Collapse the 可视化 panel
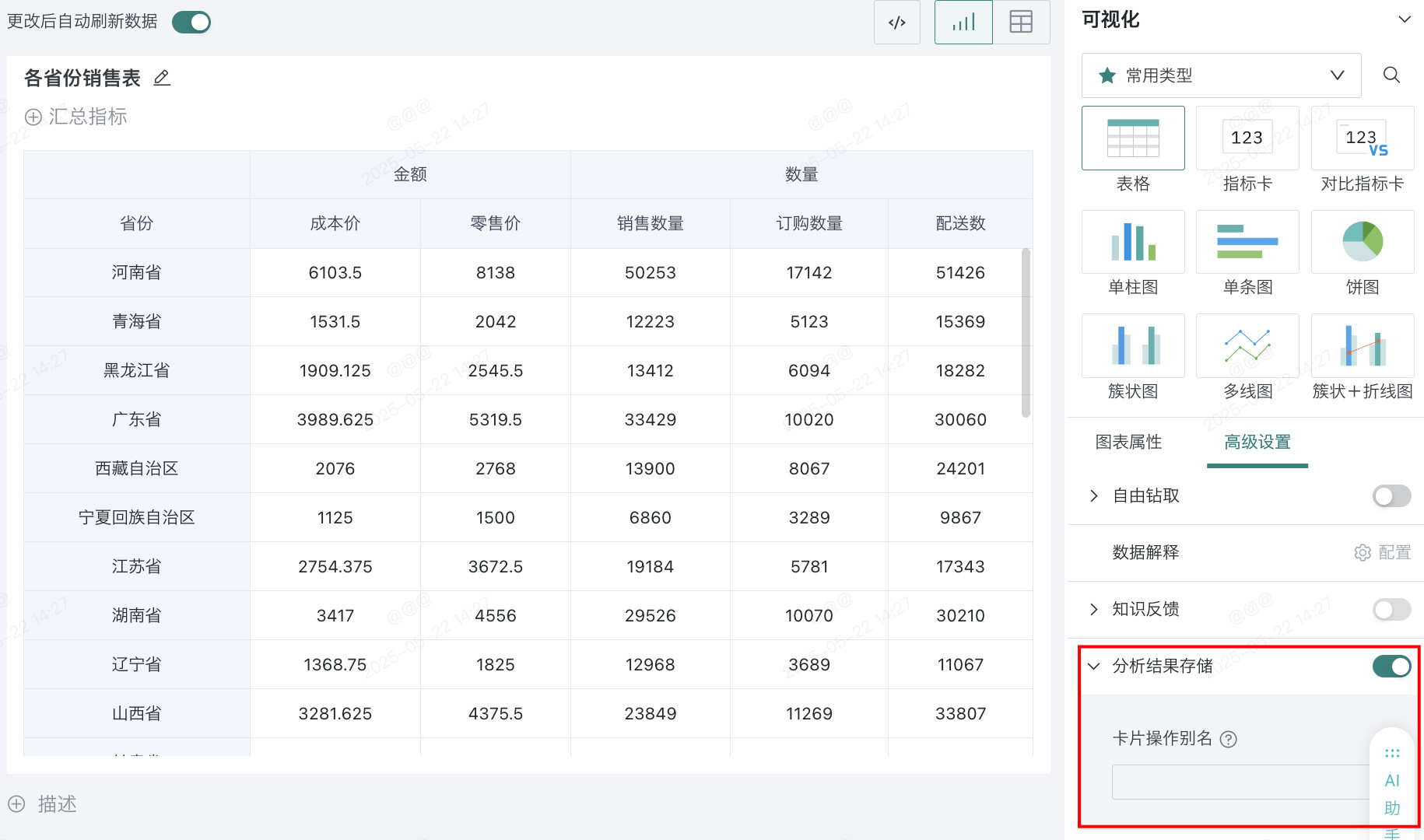The width and height of the screenshot is (1424, 840). click(1404, 19)
